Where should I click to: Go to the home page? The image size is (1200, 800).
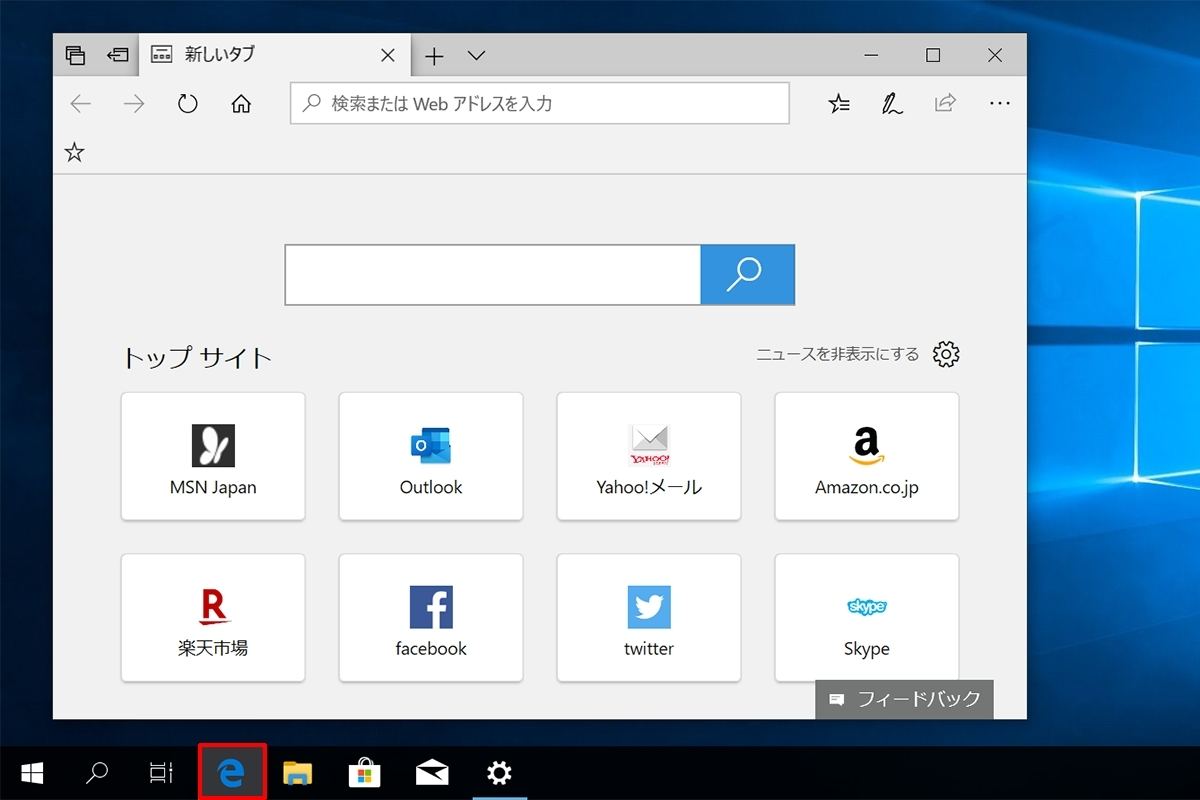point(241,104)
